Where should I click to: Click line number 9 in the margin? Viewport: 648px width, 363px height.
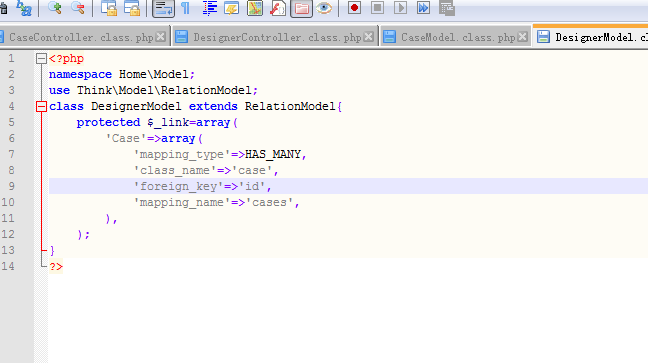[x=11, y=186]
